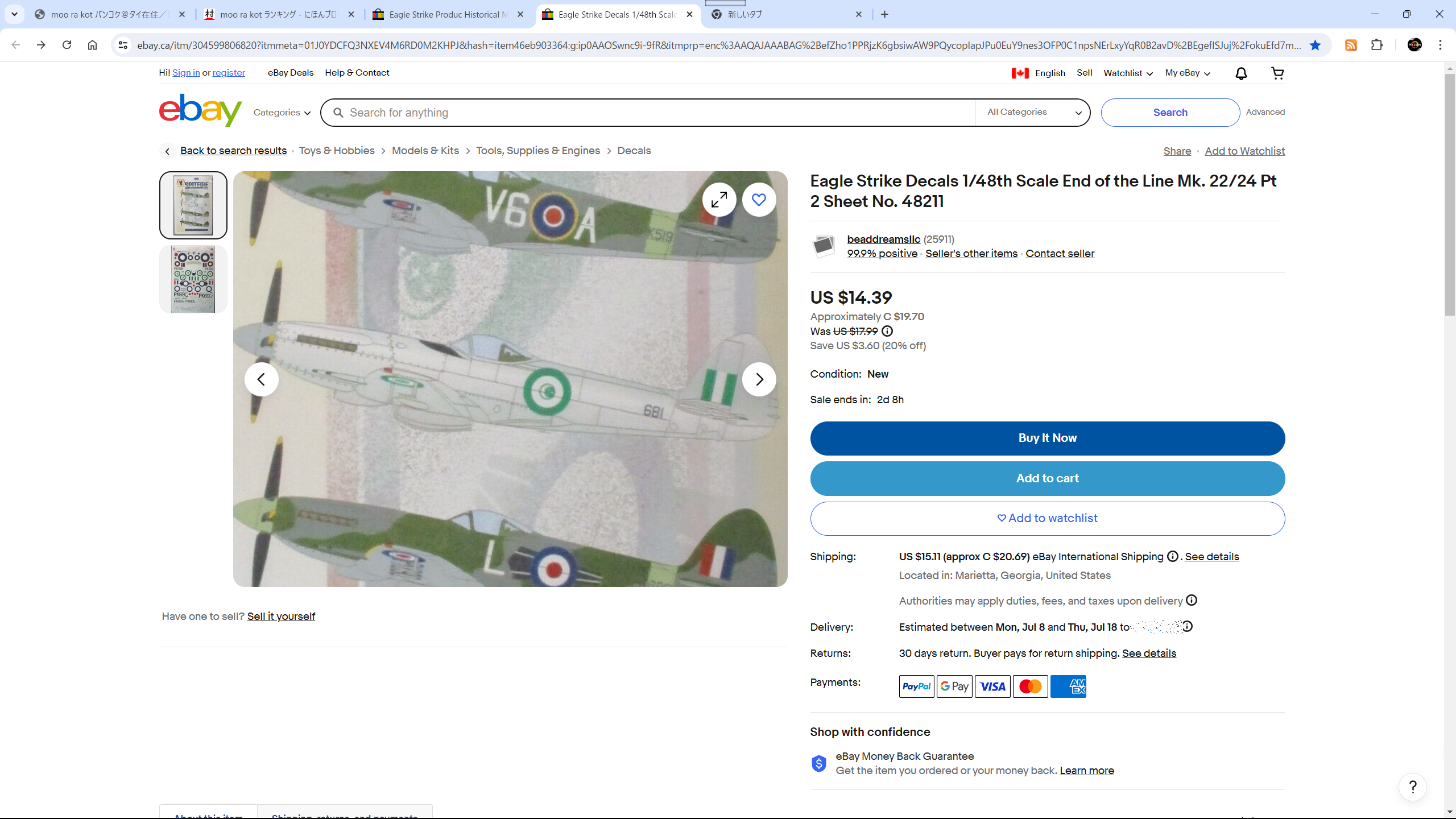This screenshot has width=1456, height=819.
Task: Click the seller avatar image
Action: 824,246
